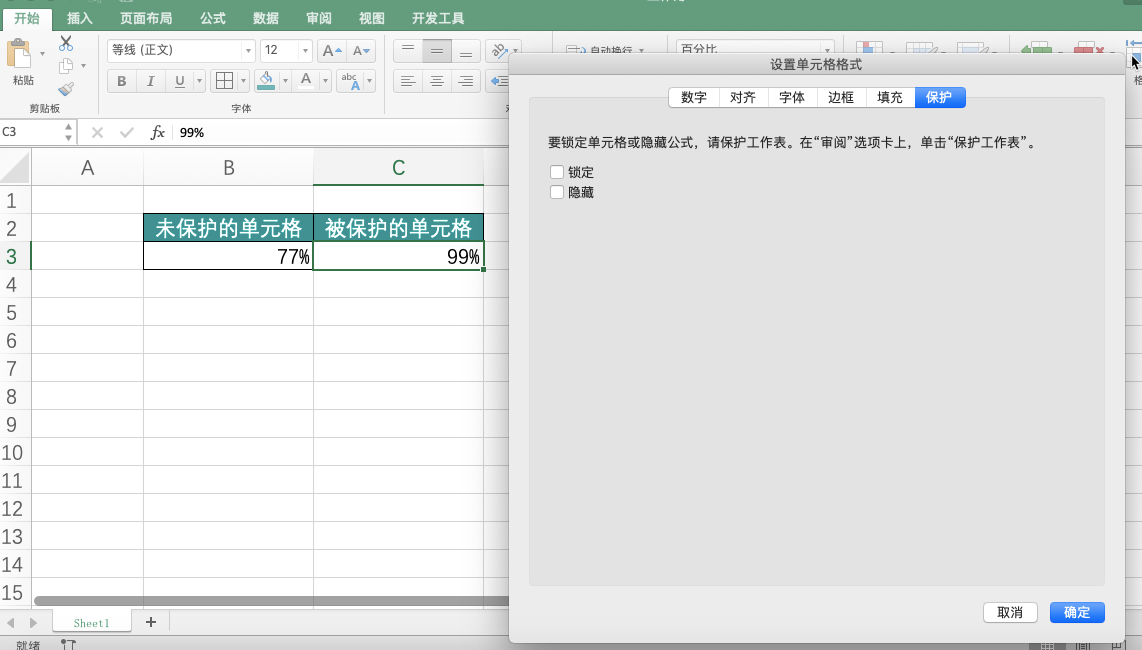Click the text orientation icon
This screenshot has width=1142, height=650.
tap(500, 50)
